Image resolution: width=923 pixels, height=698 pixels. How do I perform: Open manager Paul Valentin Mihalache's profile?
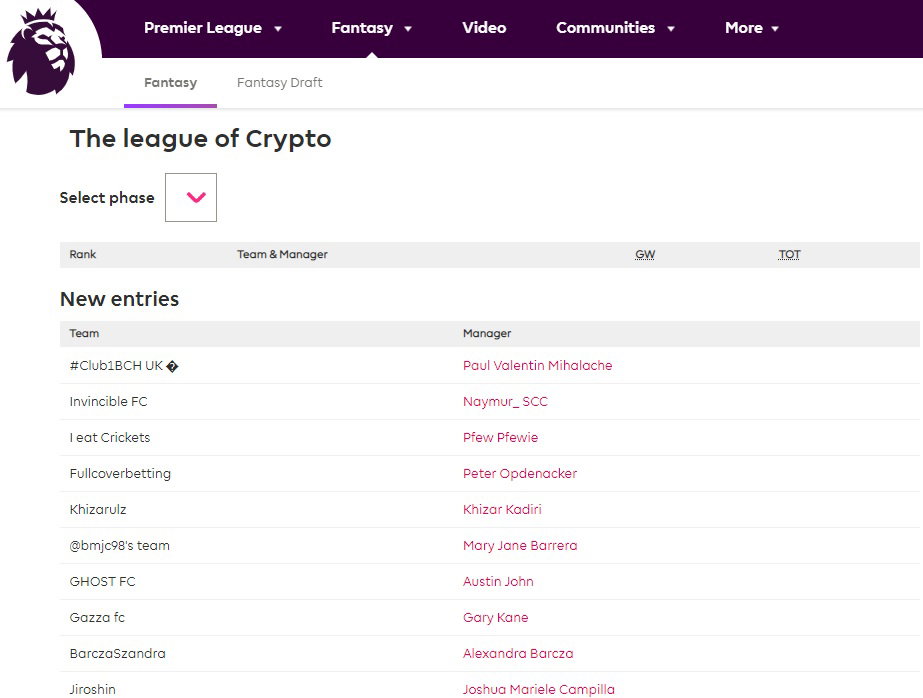click(537, 365)
